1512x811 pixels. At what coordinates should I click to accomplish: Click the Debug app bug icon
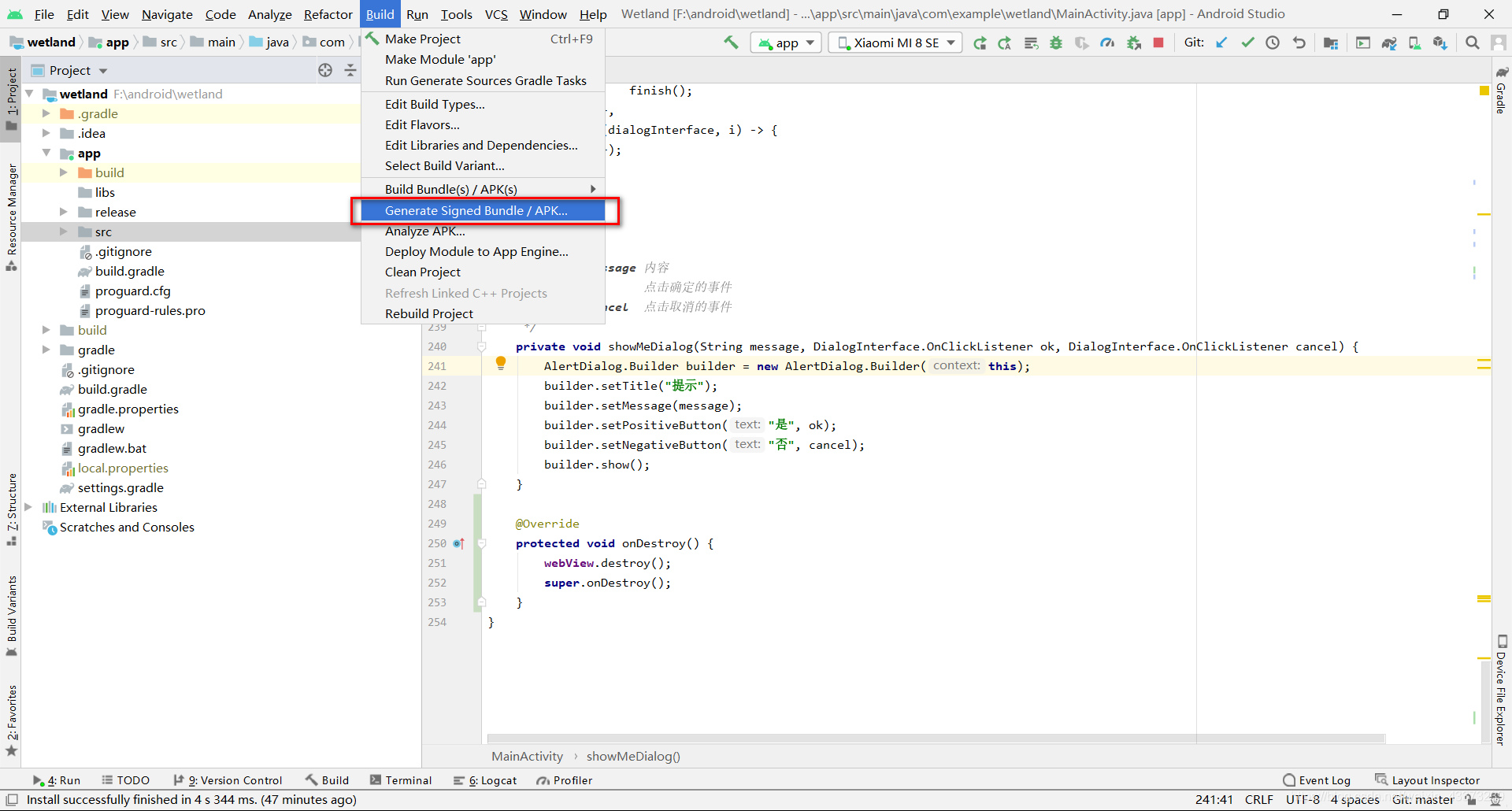(1056, 43)
